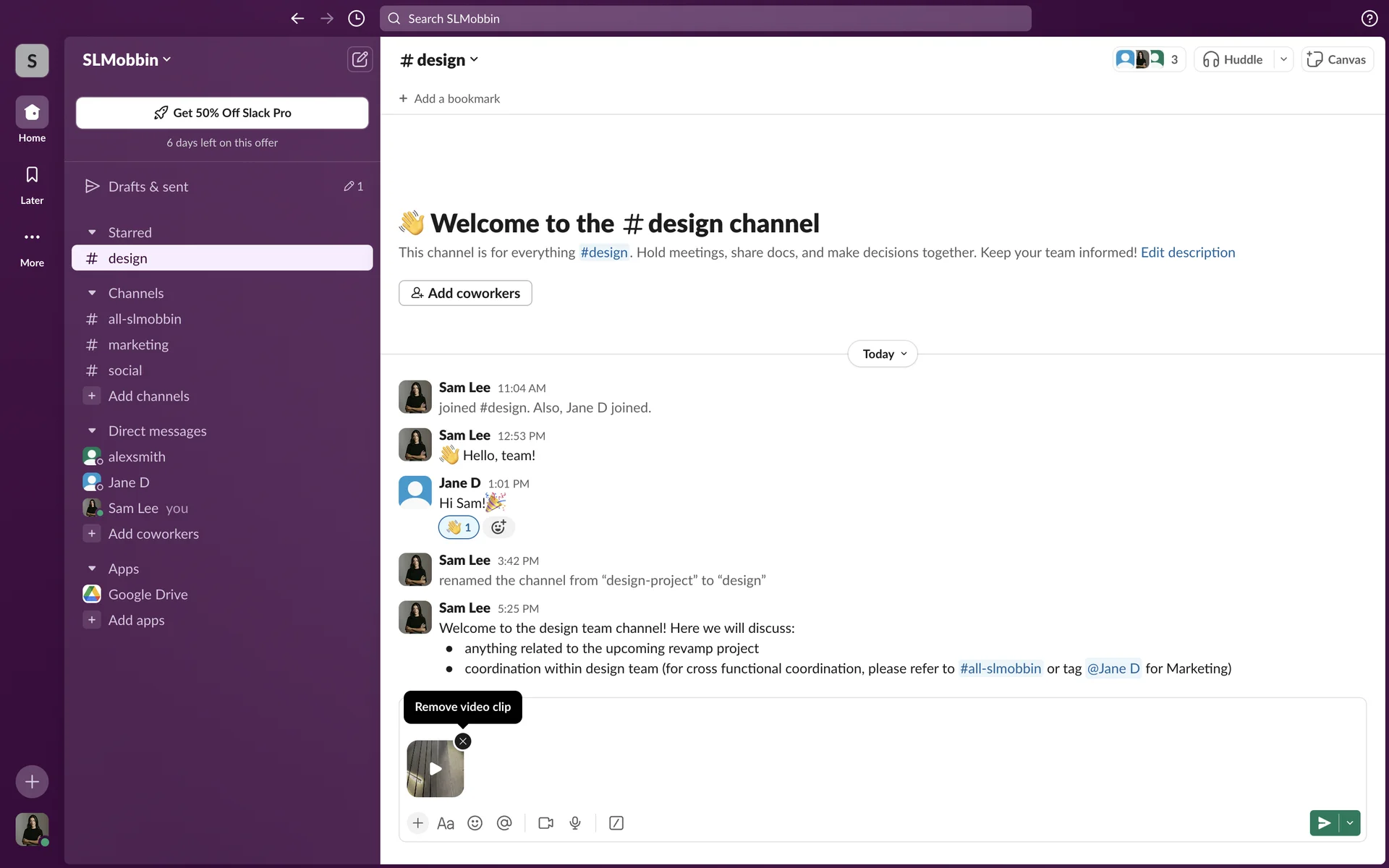Record a video clip camera icon
This screenshot has height=868, width=1389.
coord(545,823)
